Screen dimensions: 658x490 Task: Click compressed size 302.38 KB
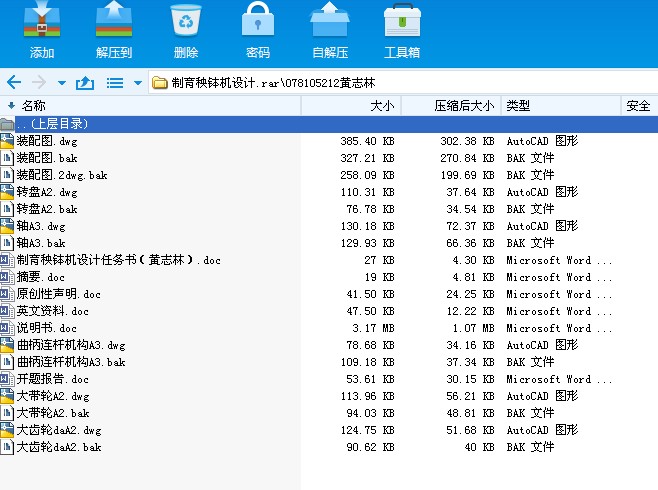pos(467,141)
